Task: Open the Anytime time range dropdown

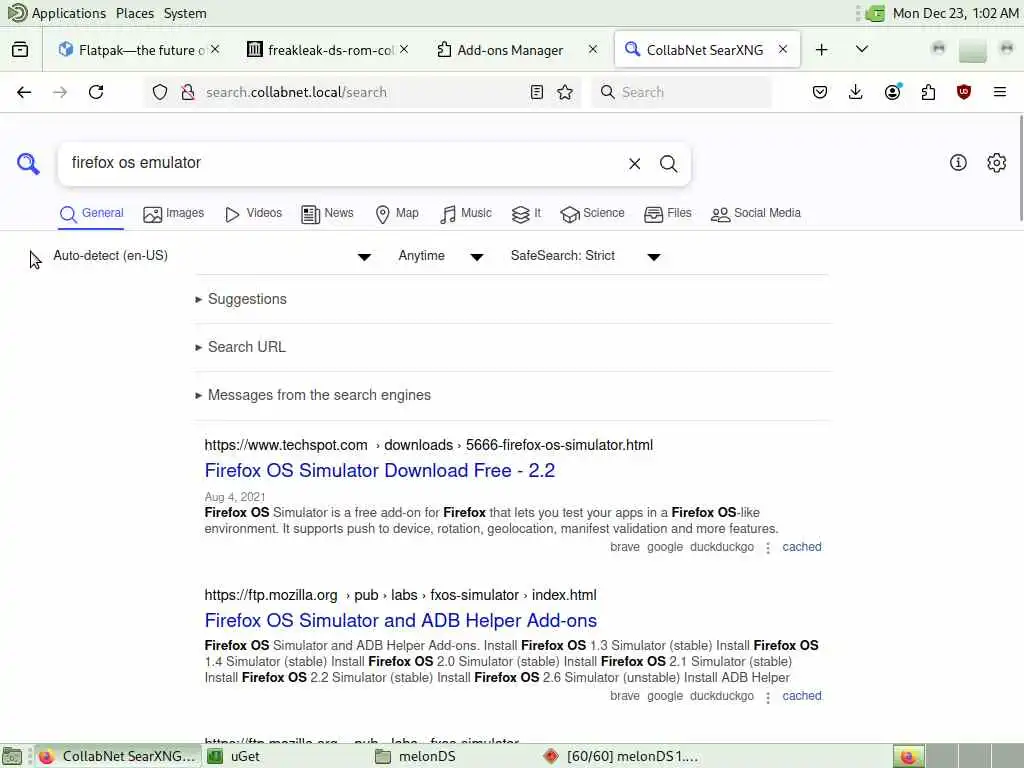Action: coord(441,256)
